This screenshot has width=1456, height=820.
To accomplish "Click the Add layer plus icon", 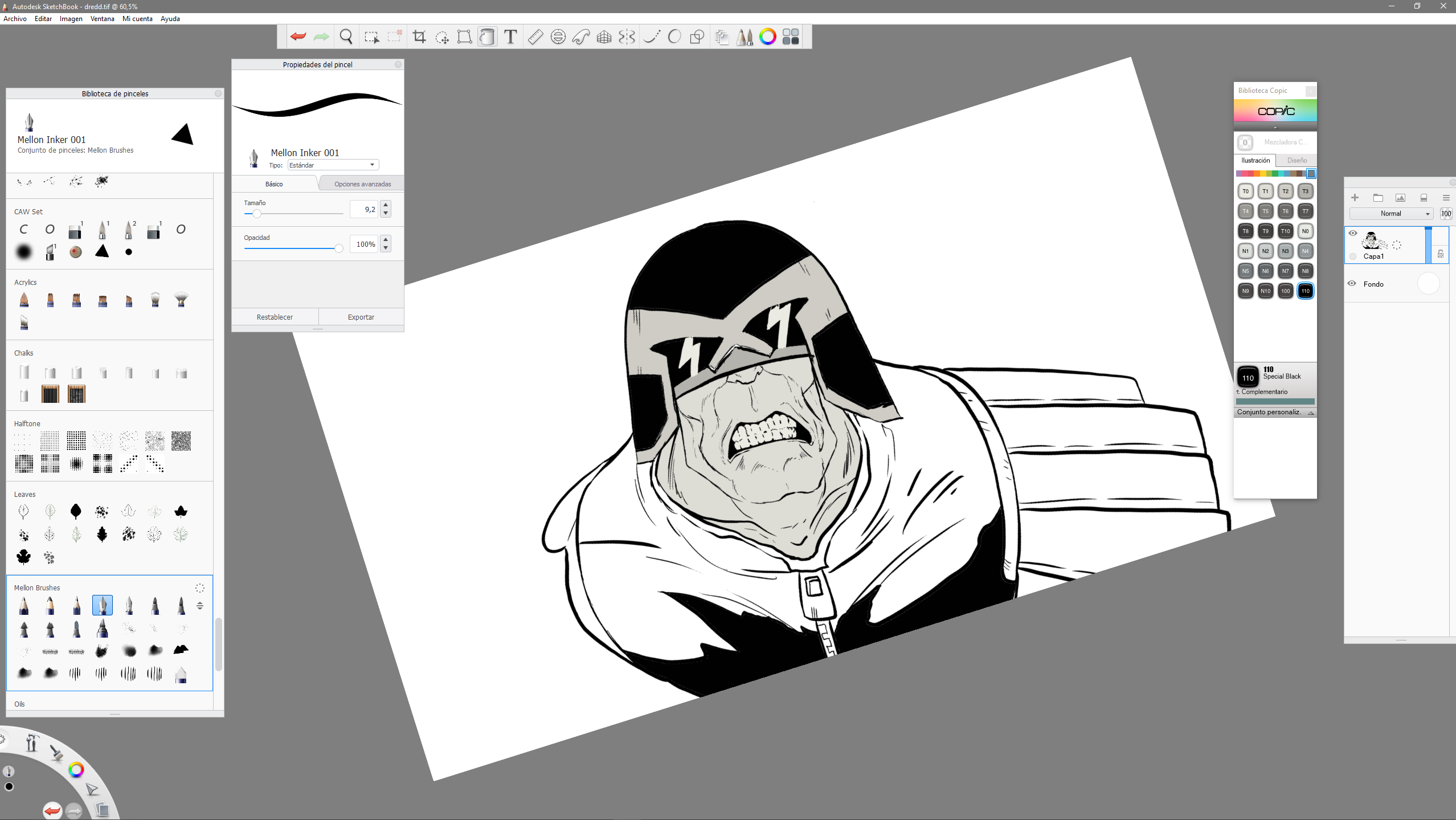I will tap(1355, 198).
